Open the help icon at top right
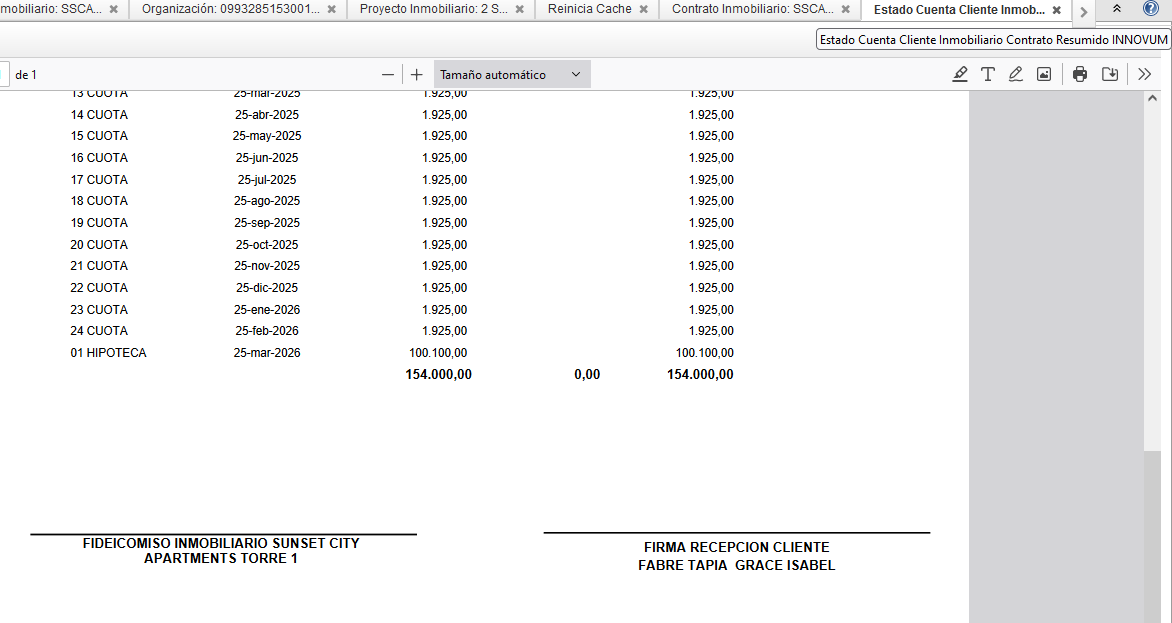 (1151, 8)
